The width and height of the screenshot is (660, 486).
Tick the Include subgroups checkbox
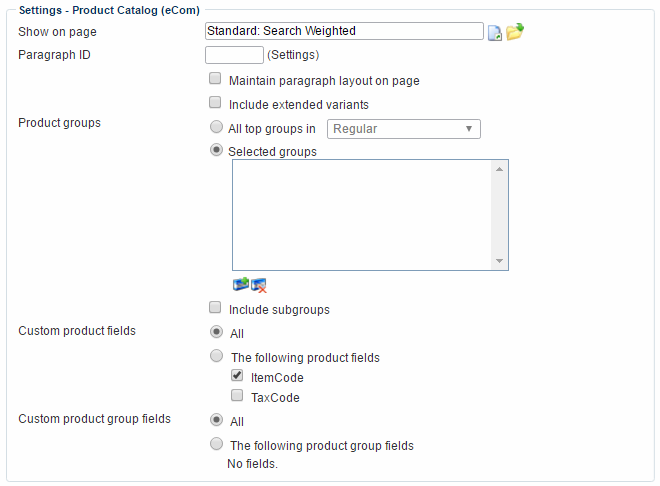pyautogui.click(x=215, y=309)
